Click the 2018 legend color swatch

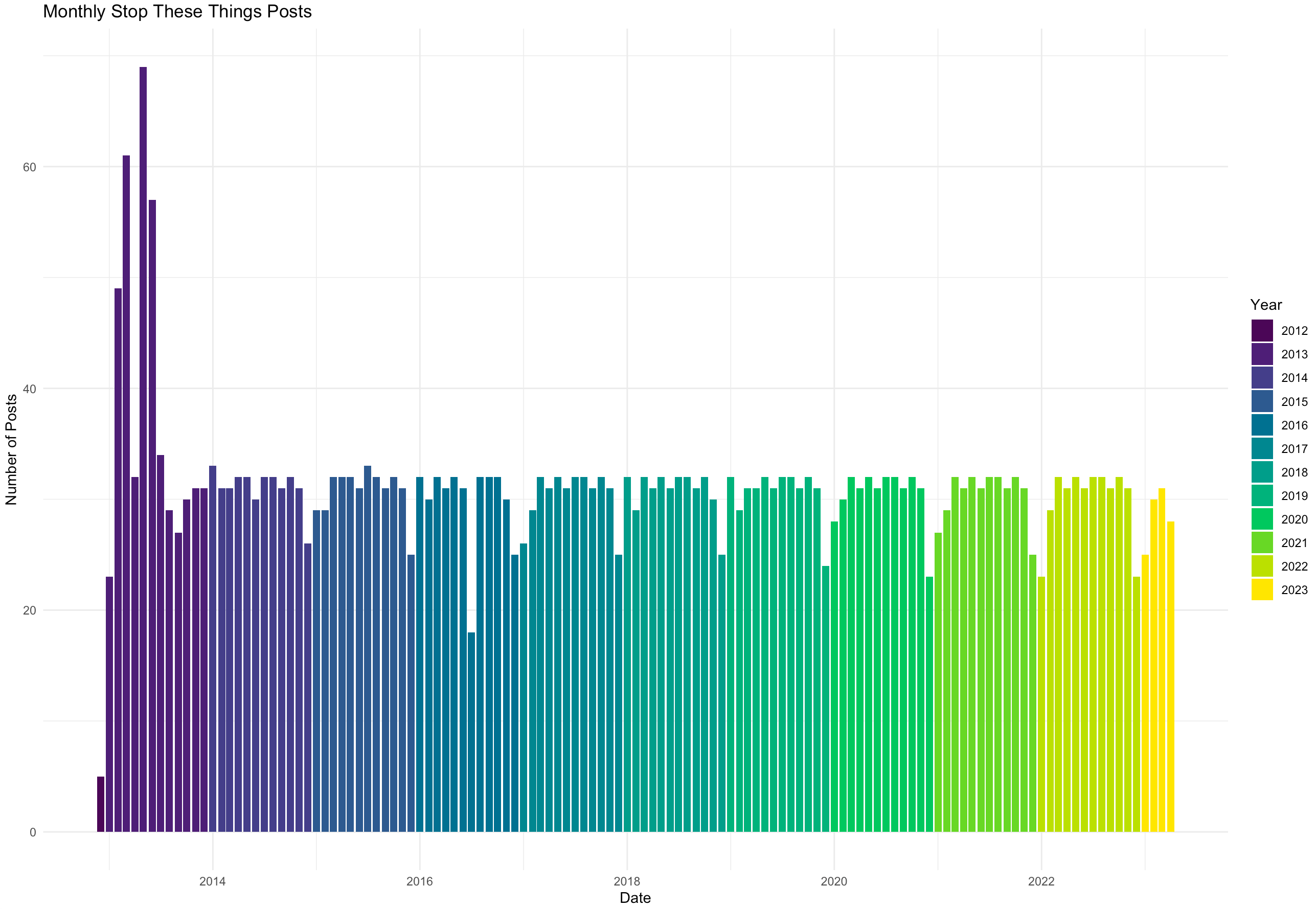pos(1262,472)
